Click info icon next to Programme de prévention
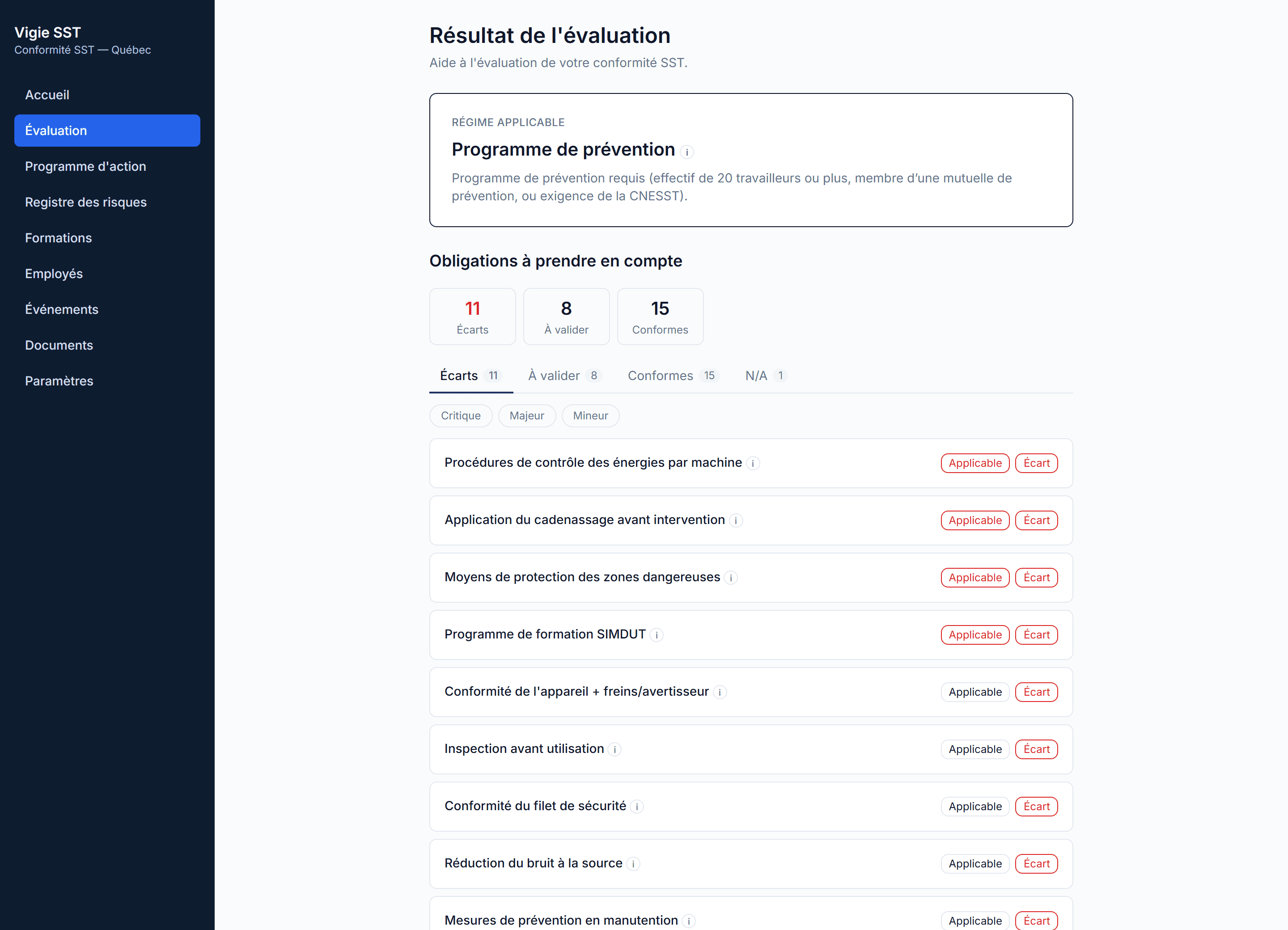 click(x=686, y=152)
